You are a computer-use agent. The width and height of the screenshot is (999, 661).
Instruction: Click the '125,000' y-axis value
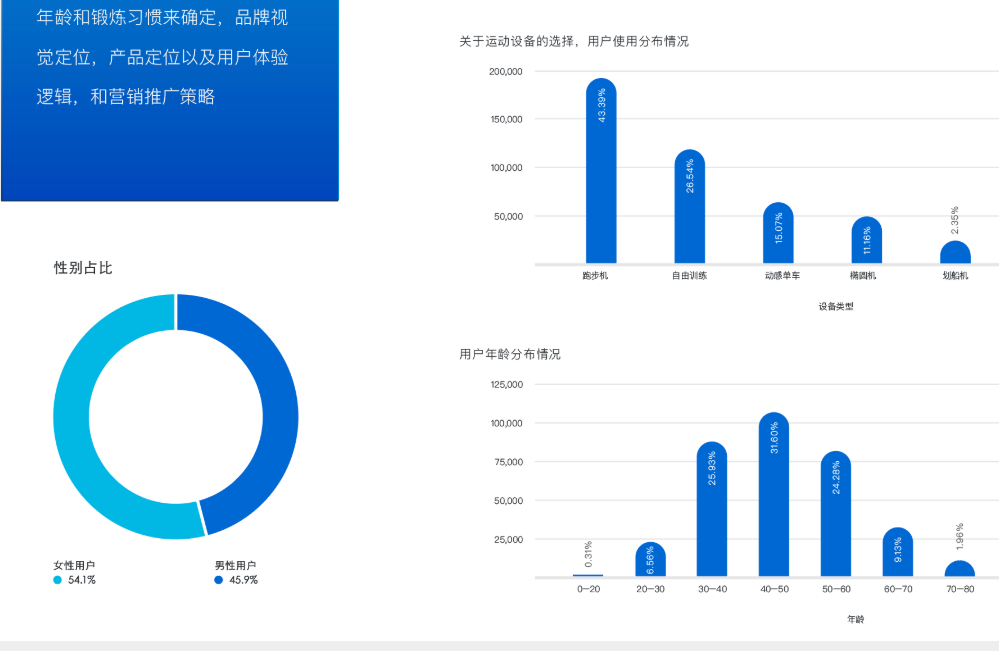(x=507, y=384)
